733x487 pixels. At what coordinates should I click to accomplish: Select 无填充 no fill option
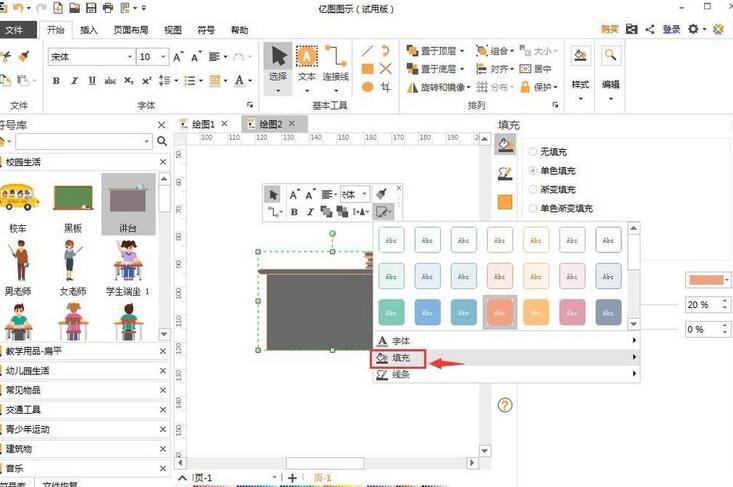[x=533, y=152]
